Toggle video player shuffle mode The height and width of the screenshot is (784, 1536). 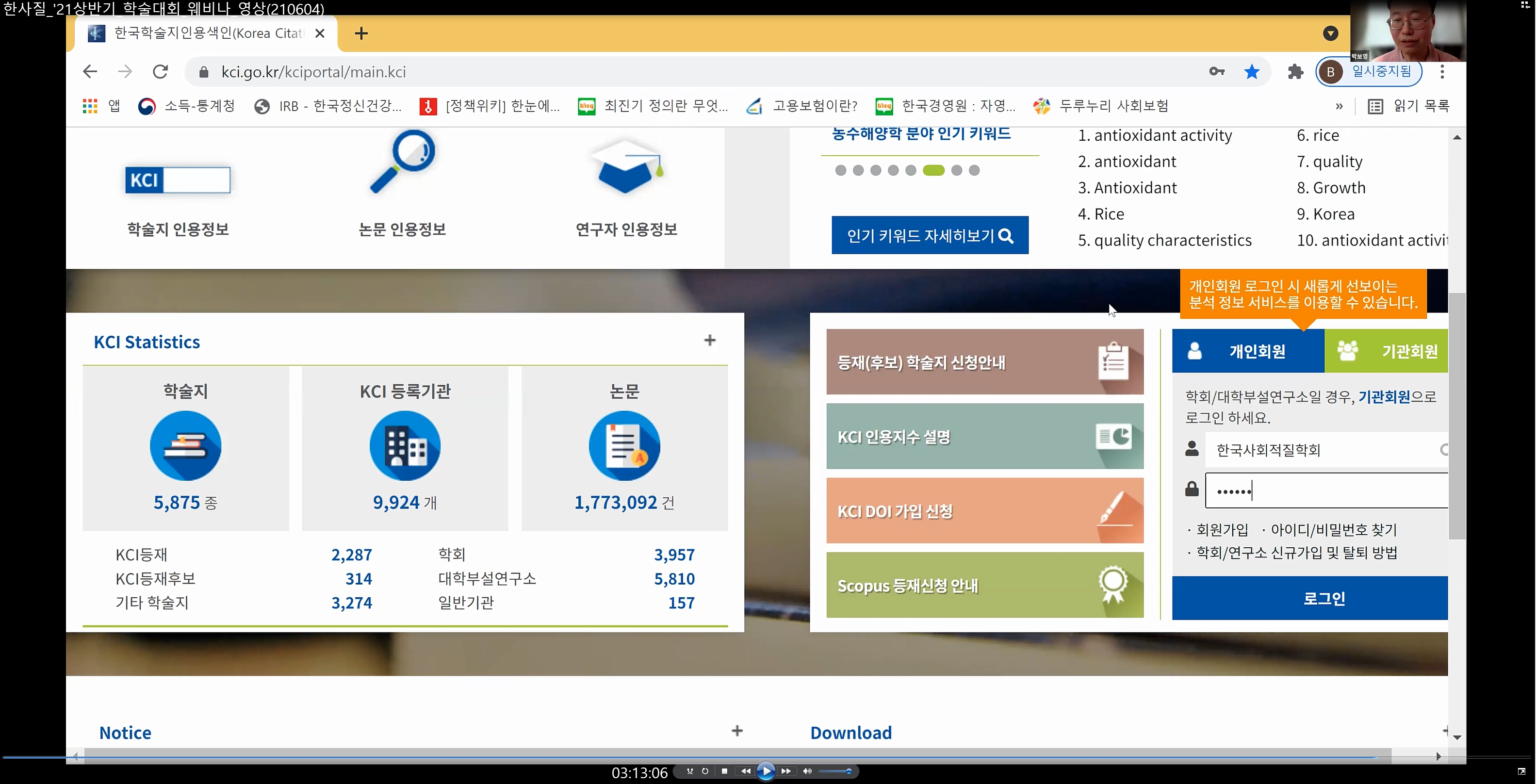tap(690, 771)
